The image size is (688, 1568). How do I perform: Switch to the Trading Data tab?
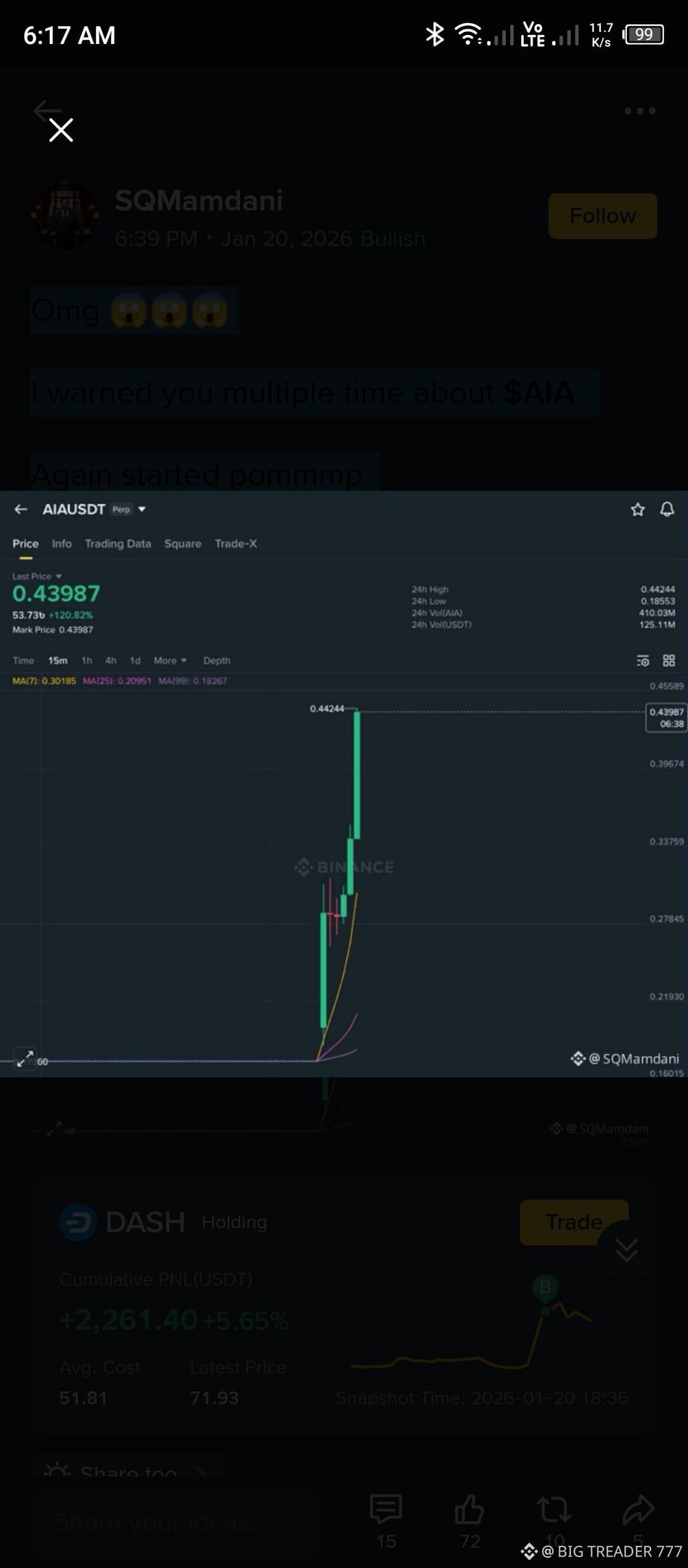point(118,544)
